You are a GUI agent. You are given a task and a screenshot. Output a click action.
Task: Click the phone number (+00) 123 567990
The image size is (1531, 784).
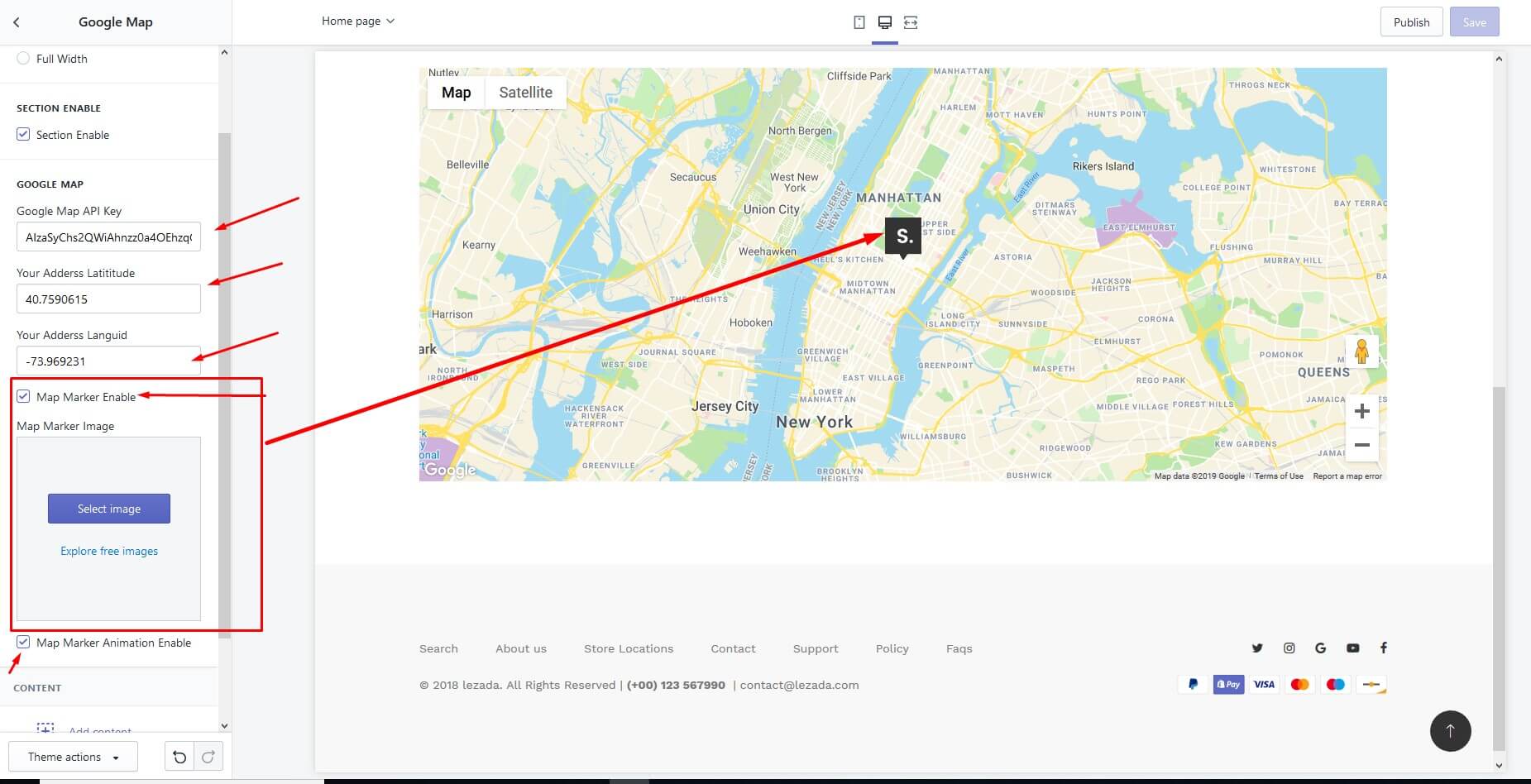pyautogui.click(x=676, y=685)
